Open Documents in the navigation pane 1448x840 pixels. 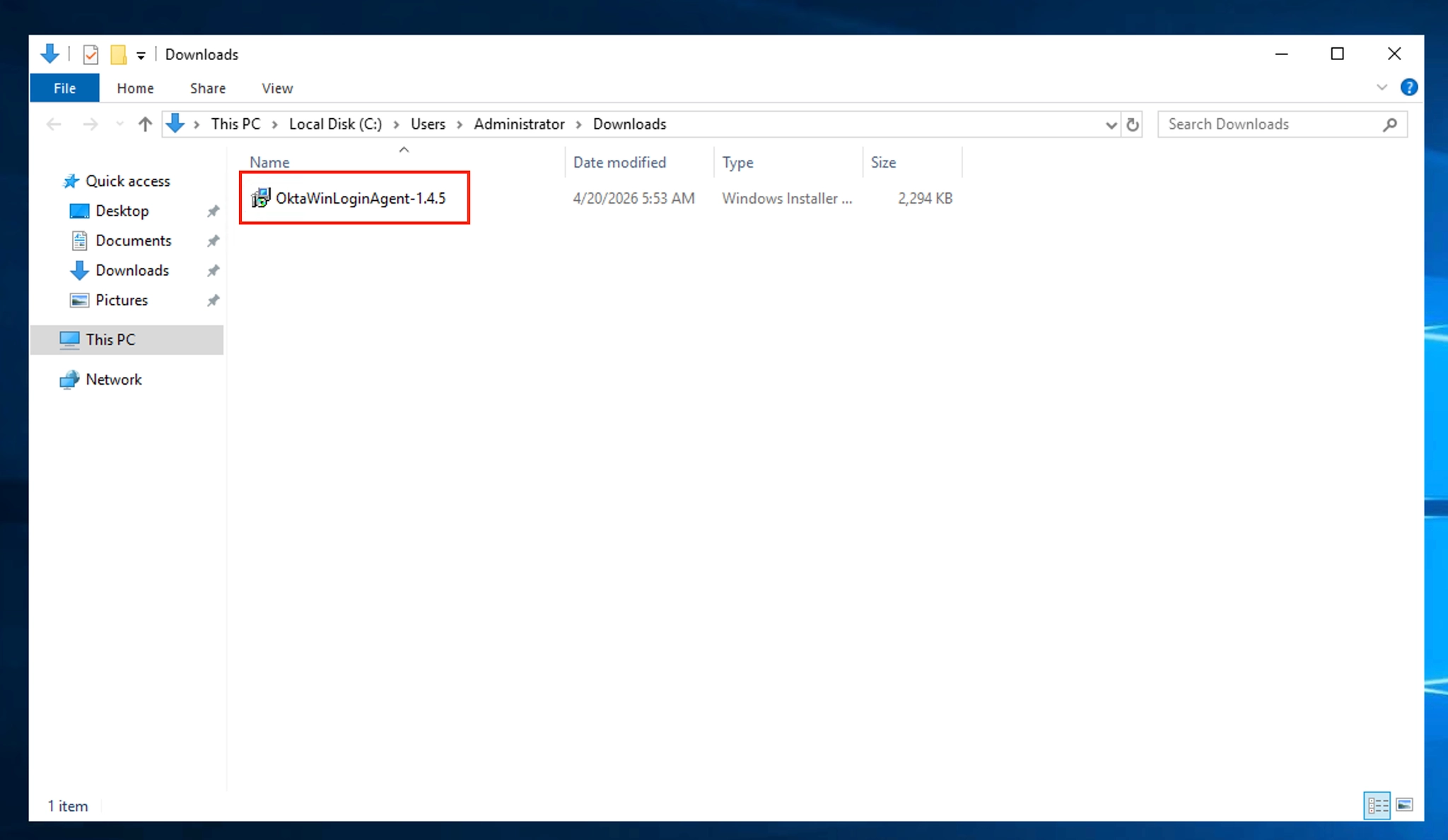(x=133, y=240)
